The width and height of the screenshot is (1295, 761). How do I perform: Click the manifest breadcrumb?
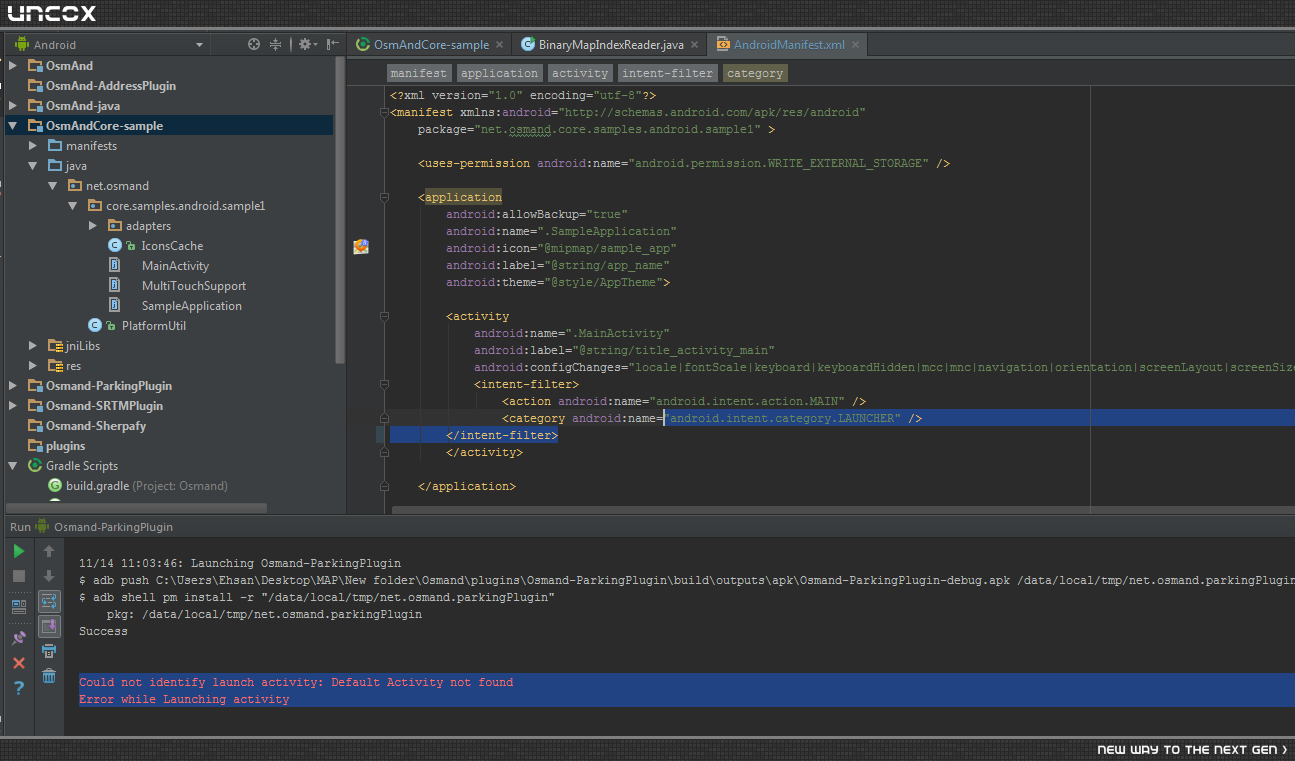[x=419, y=73]
